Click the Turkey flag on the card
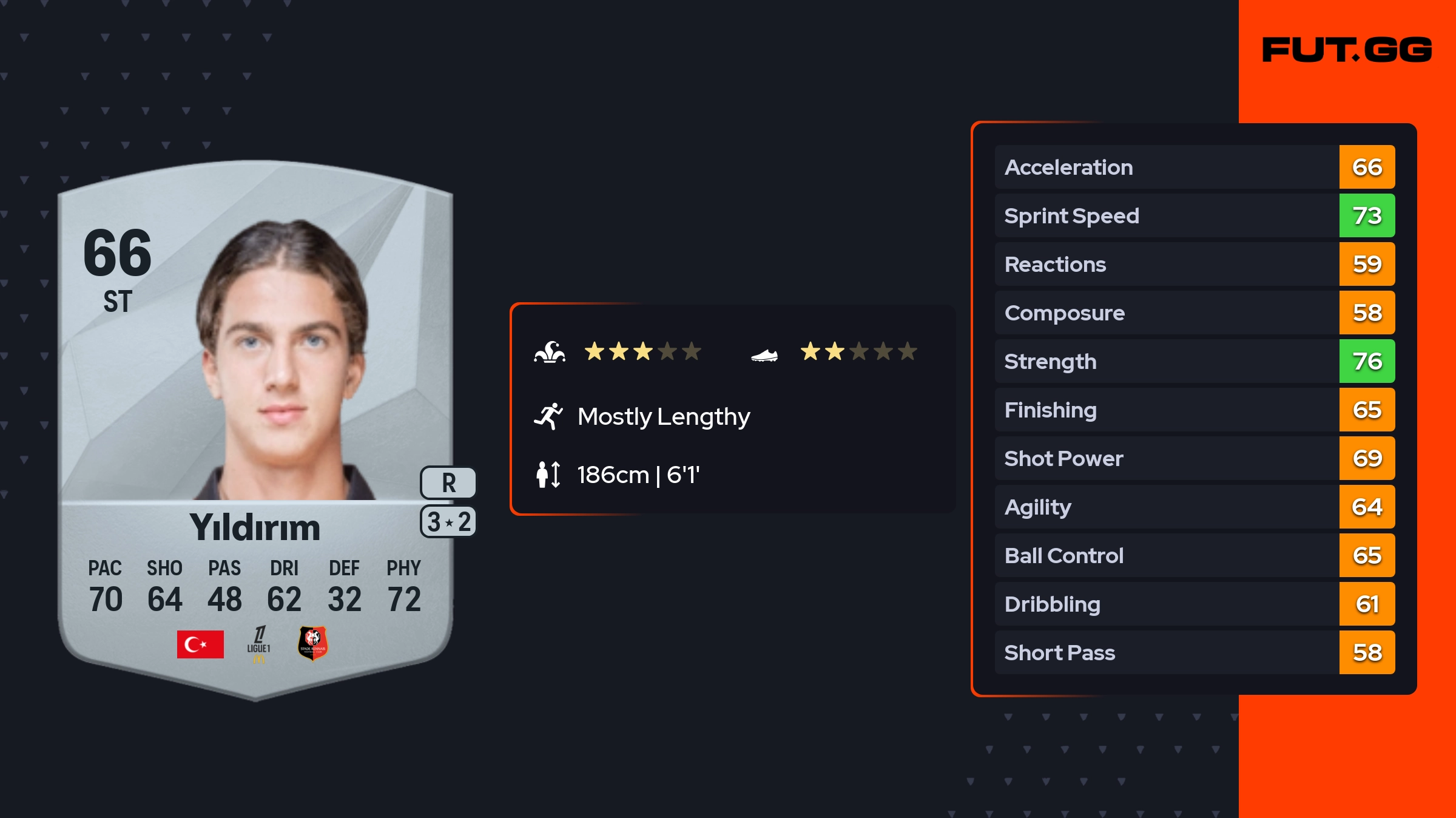The width and height of the screenshot is (1456, 818). 200,644
